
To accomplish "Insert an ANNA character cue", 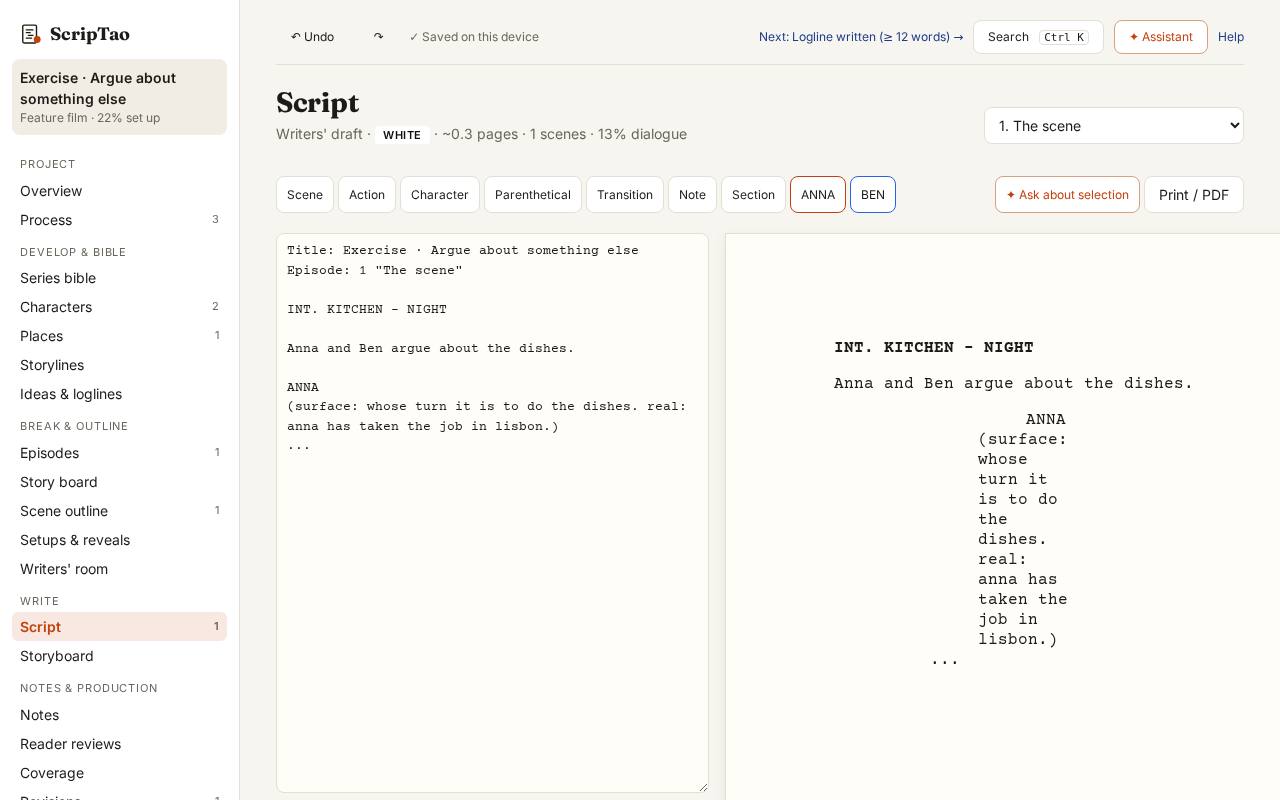I will tap(818, 195).
